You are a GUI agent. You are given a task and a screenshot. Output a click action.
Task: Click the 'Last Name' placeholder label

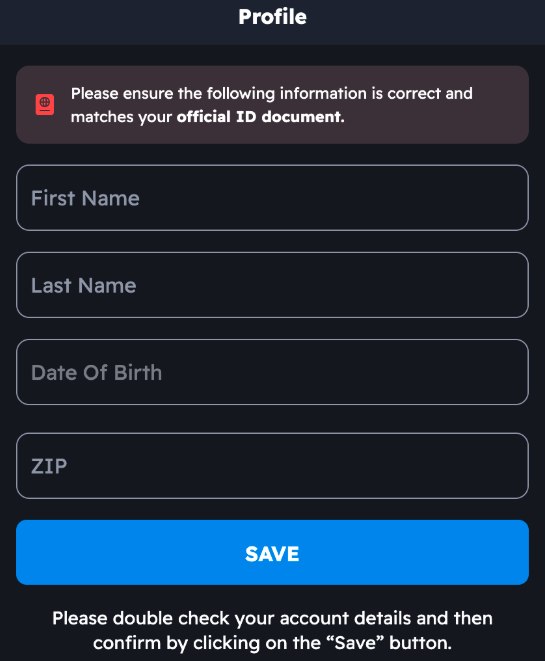point(83,285)
